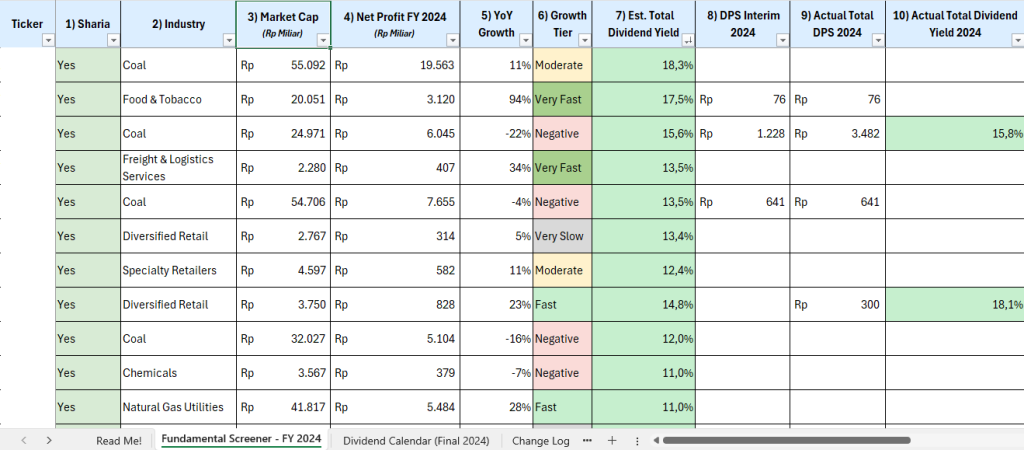1024x450 pixels.
Task: Open the Sharia column filter dropdown
Action: (x=112, y=40)
